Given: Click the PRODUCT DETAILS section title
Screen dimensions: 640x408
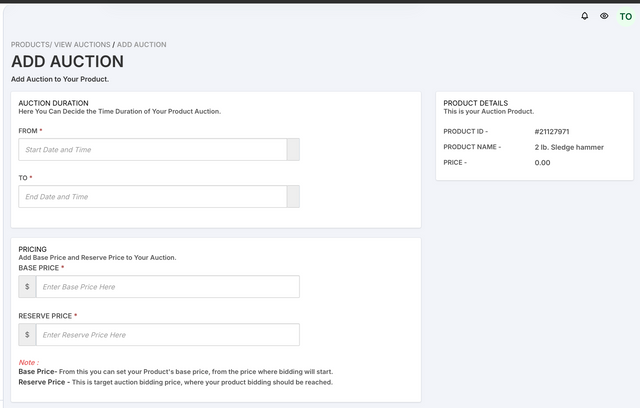Looking at the screenshot, I should click(476, 103).
